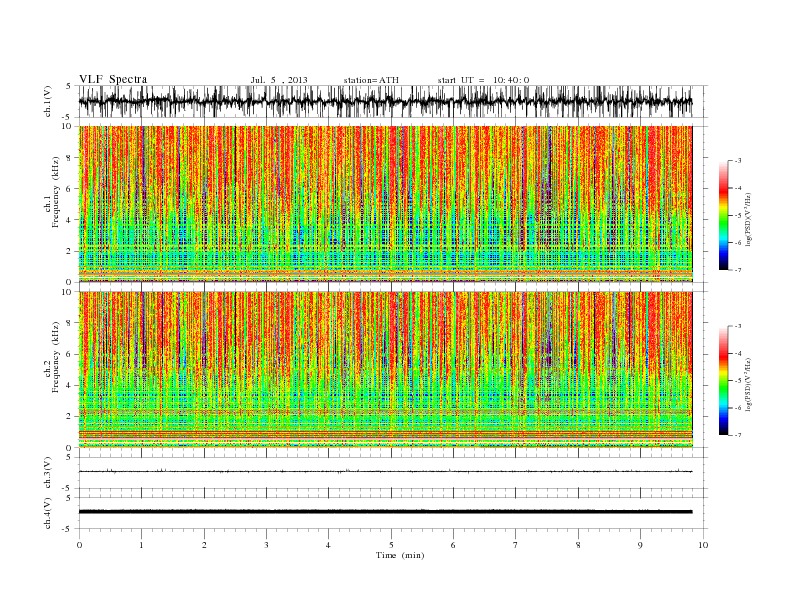
Task: Click the "4" kHz tick on ch.2 axis
Action: [x=70, y=386]
